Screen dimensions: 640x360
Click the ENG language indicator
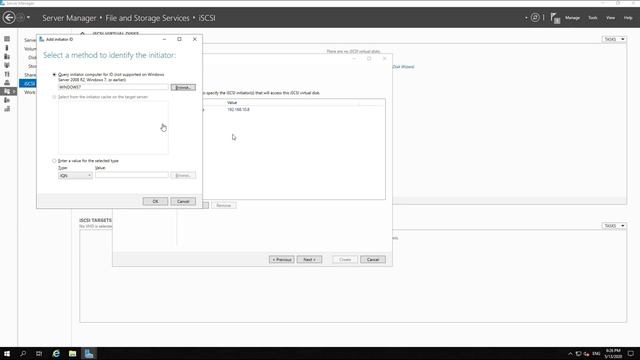point(596,354)
